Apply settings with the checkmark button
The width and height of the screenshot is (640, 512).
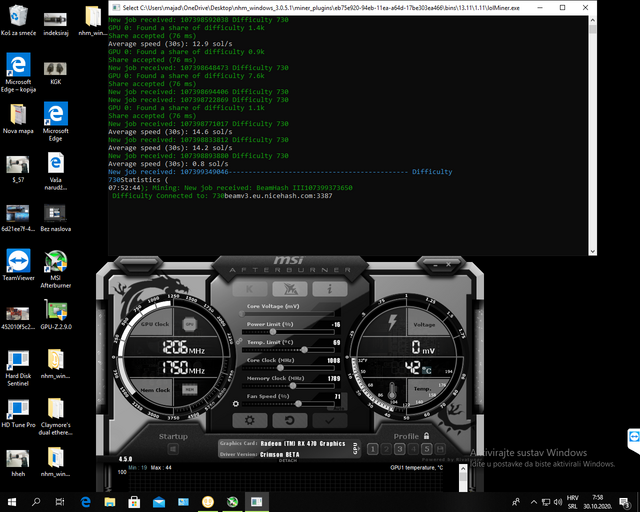pos(329,420)
